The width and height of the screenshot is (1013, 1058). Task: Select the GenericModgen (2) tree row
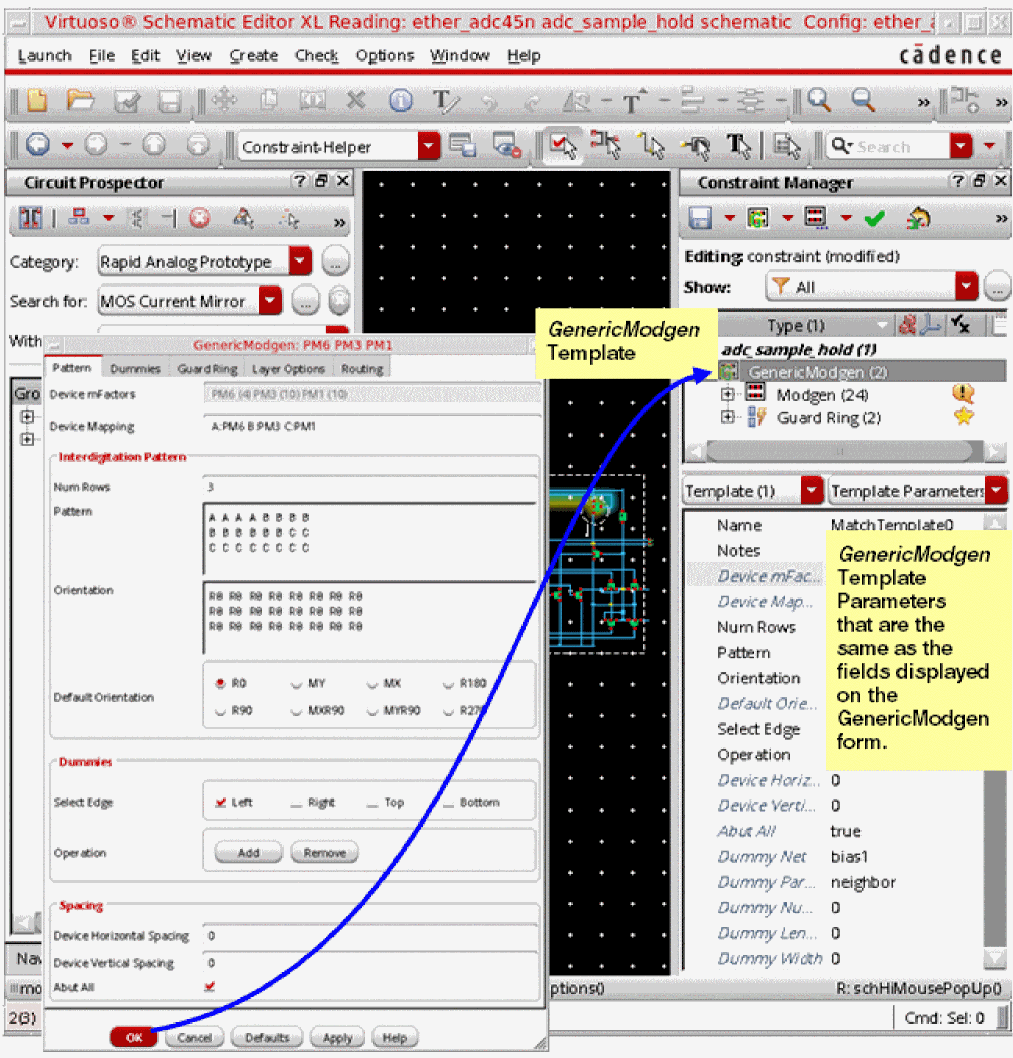(x=862, y=372)
